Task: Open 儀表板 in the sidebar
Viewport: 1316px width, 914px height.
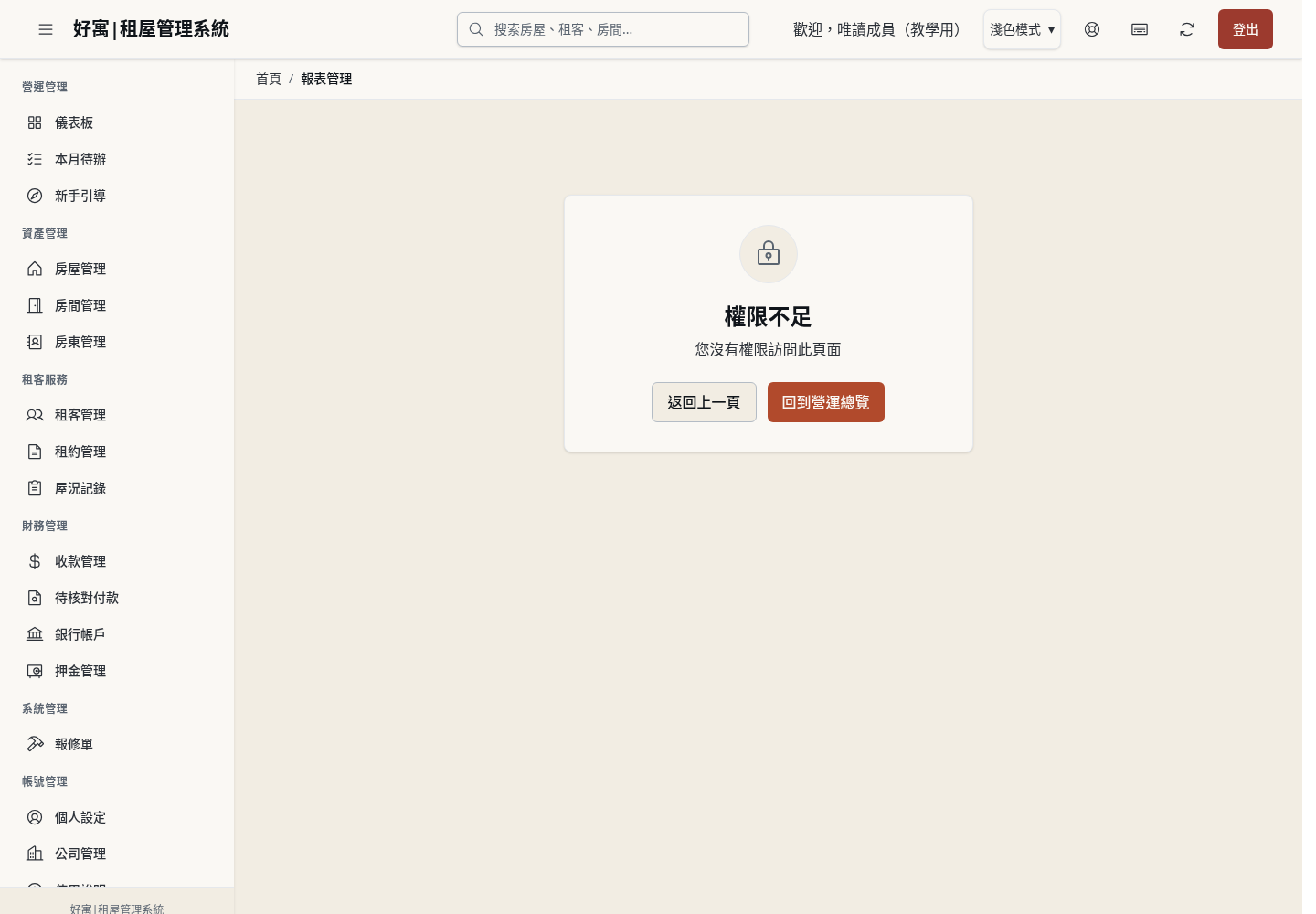Action: [117, 122]
